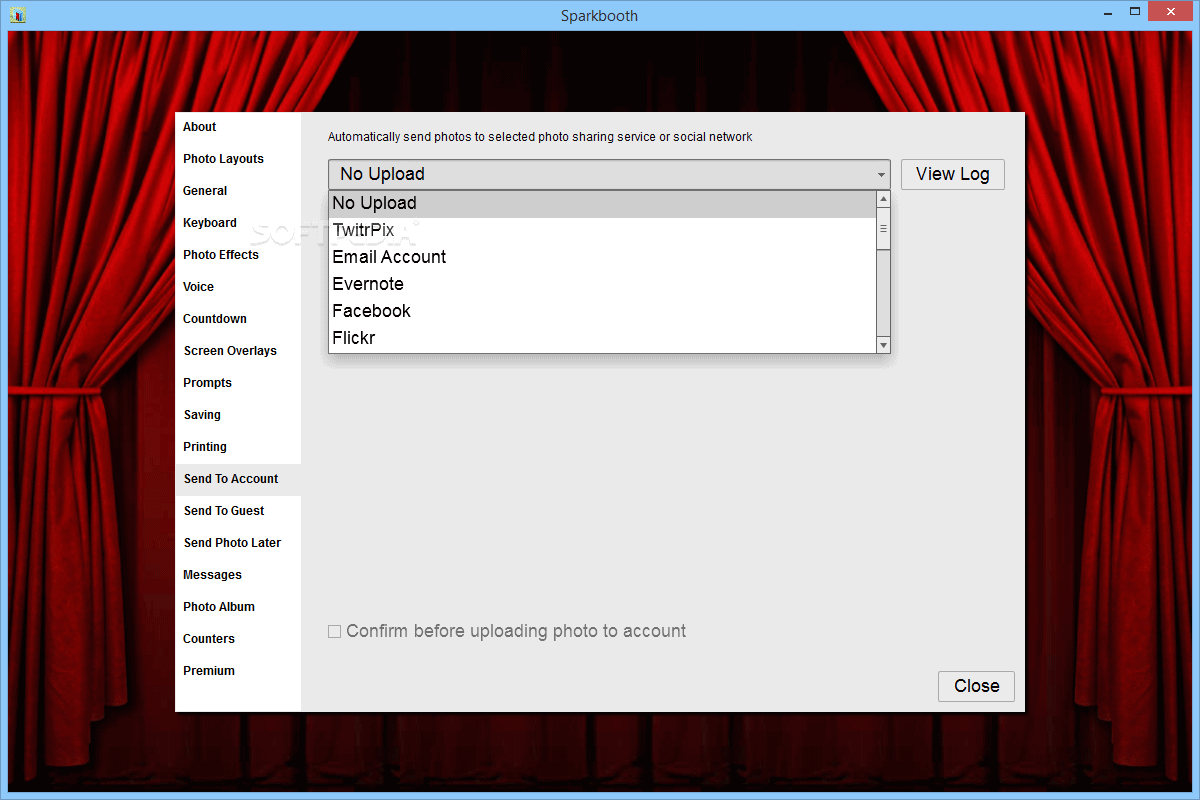1200x800 pixels.
Task: Switch to Keyboard settings
Action: click(x=238, y=223)
